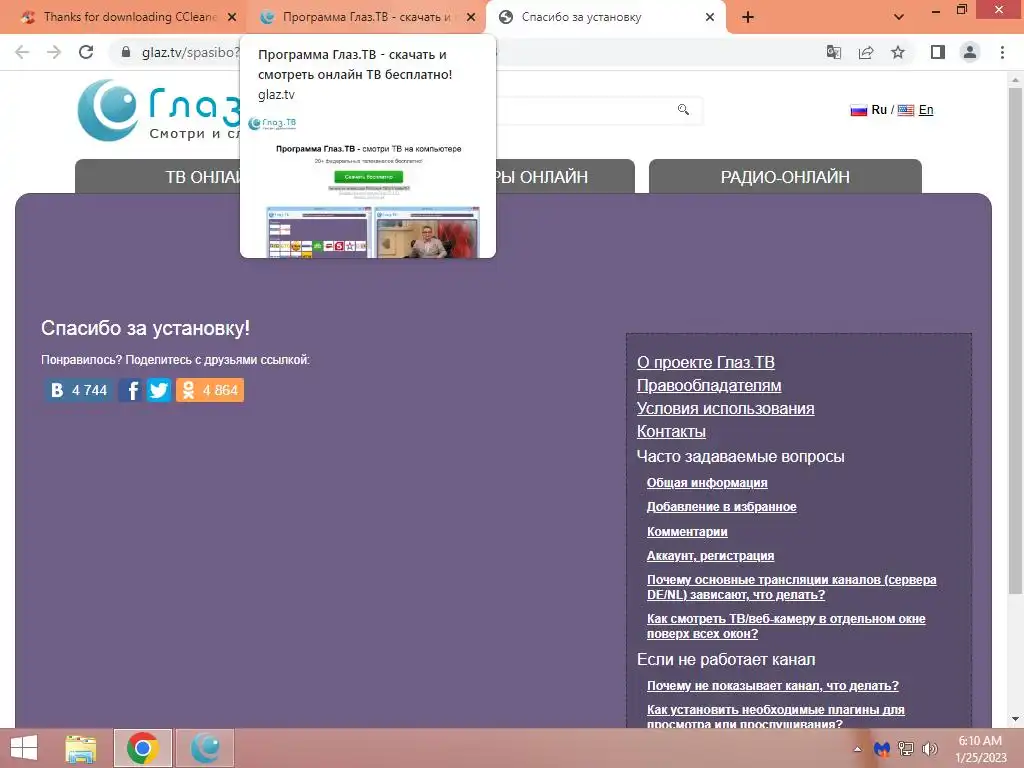Open Почему не показывает канал link
1024x768 pixels.
(x=773, y=686)
